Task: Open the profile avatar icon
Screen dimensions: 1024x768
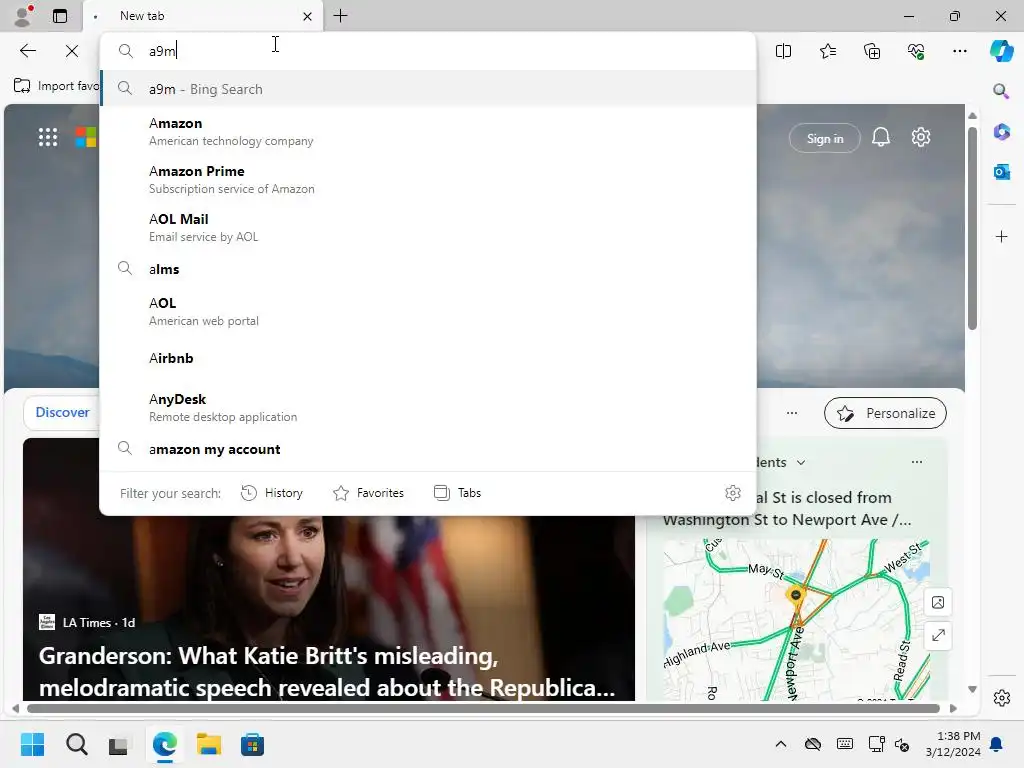Action: (x=23, y=16)
